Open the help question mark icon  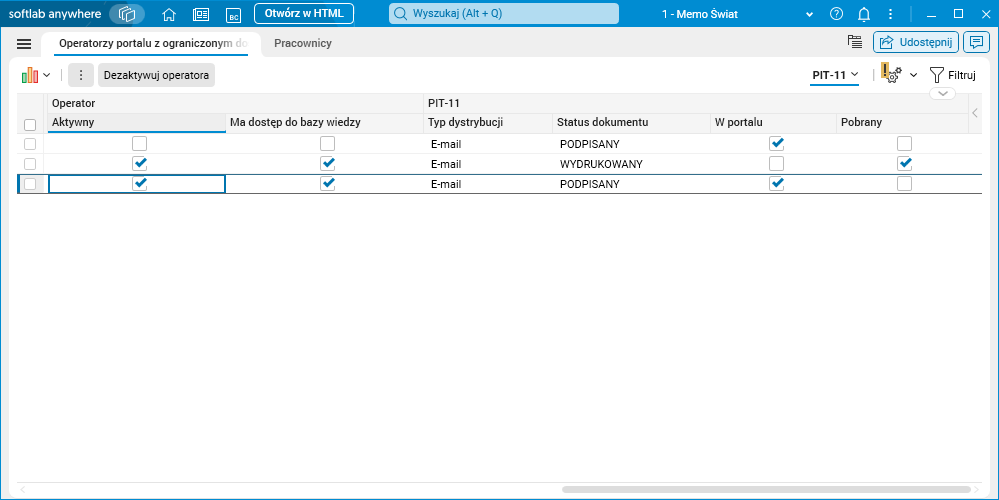click(837, 13)
